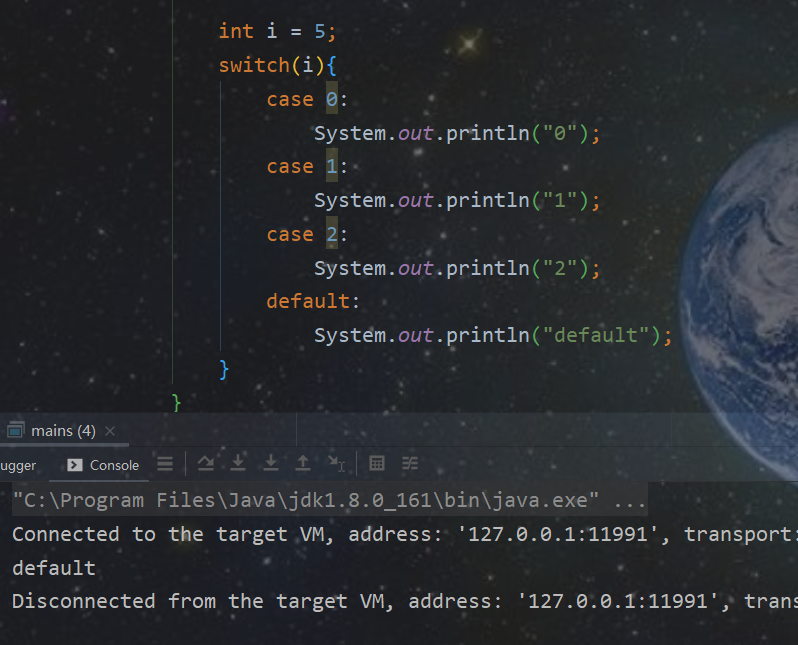Click the mains session window icon
The image size is (798, 645).
pos(15,431)
